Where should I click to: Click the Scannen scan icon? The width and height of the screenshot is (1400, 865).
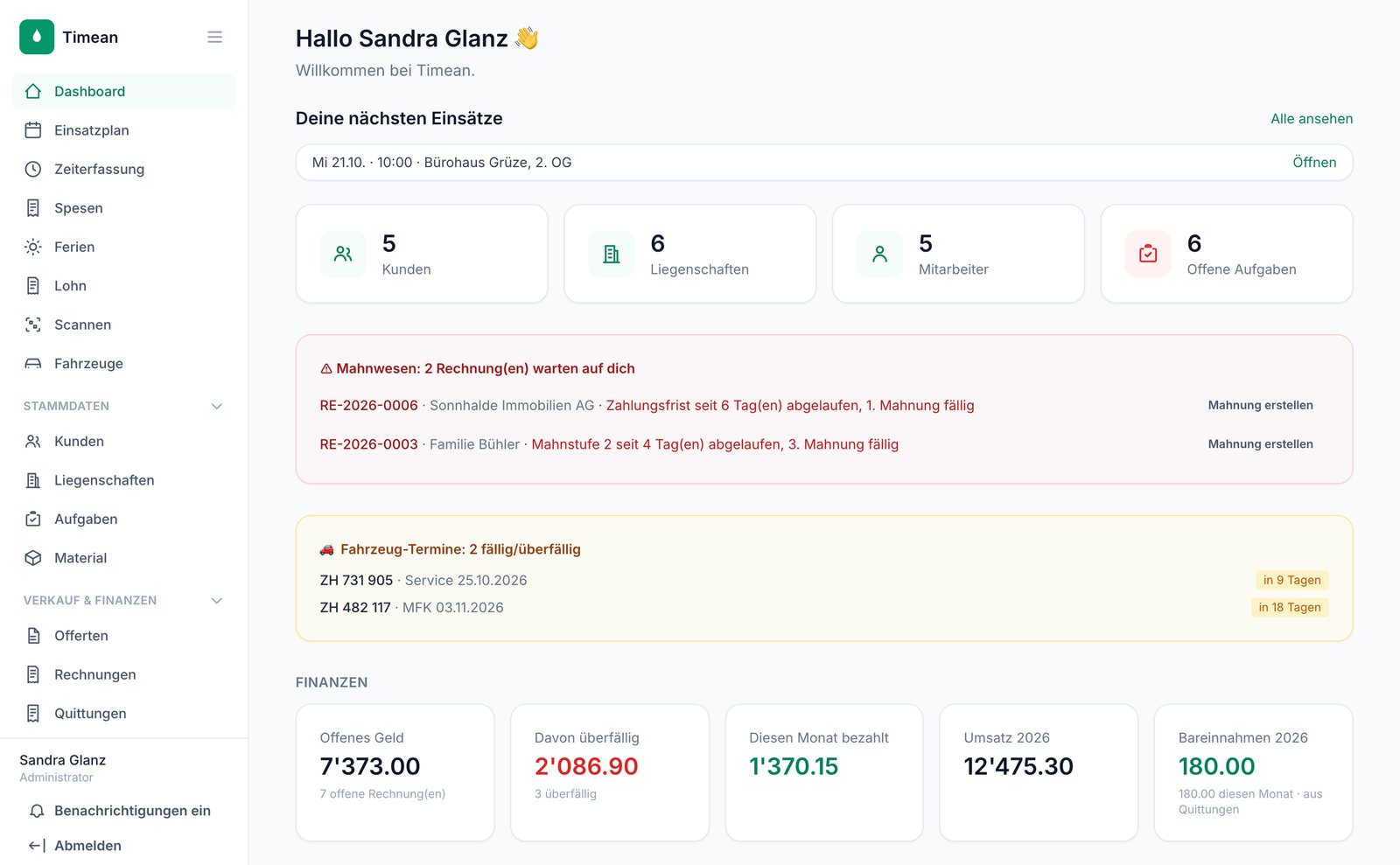33,324
